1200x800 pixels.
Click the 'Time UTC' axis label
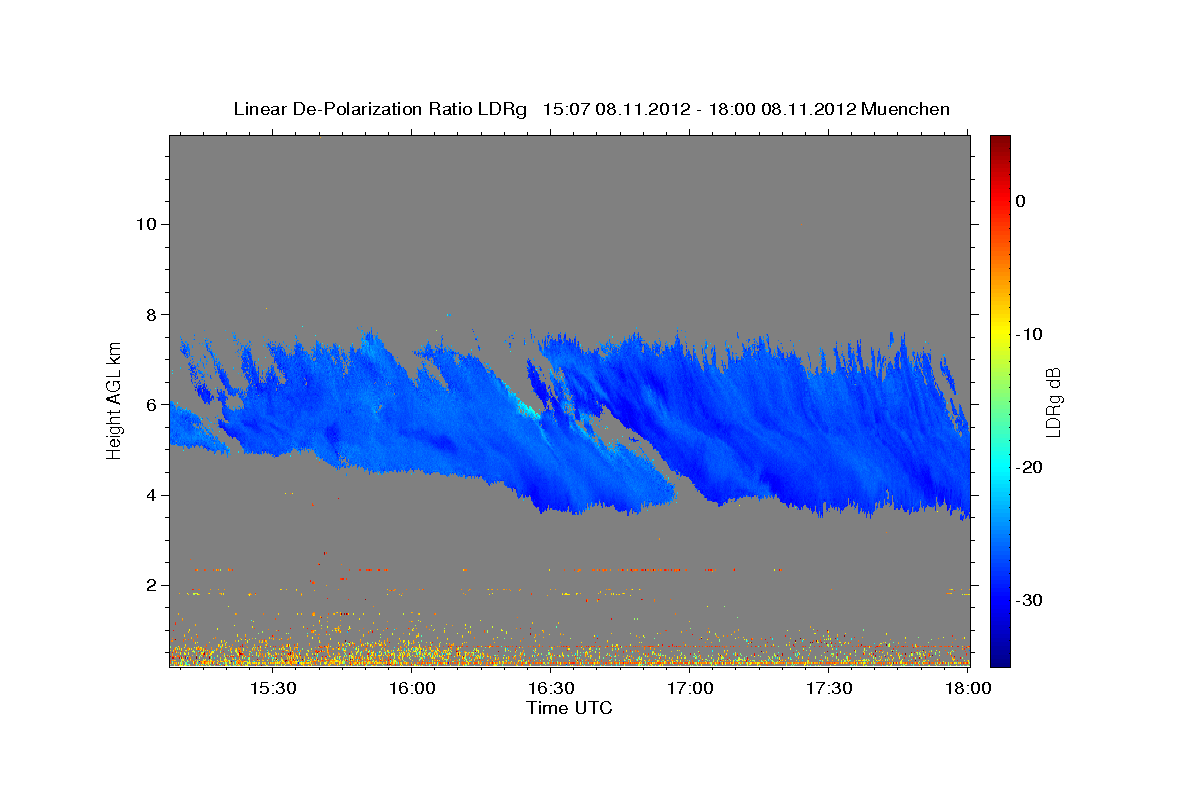[569, 708]
